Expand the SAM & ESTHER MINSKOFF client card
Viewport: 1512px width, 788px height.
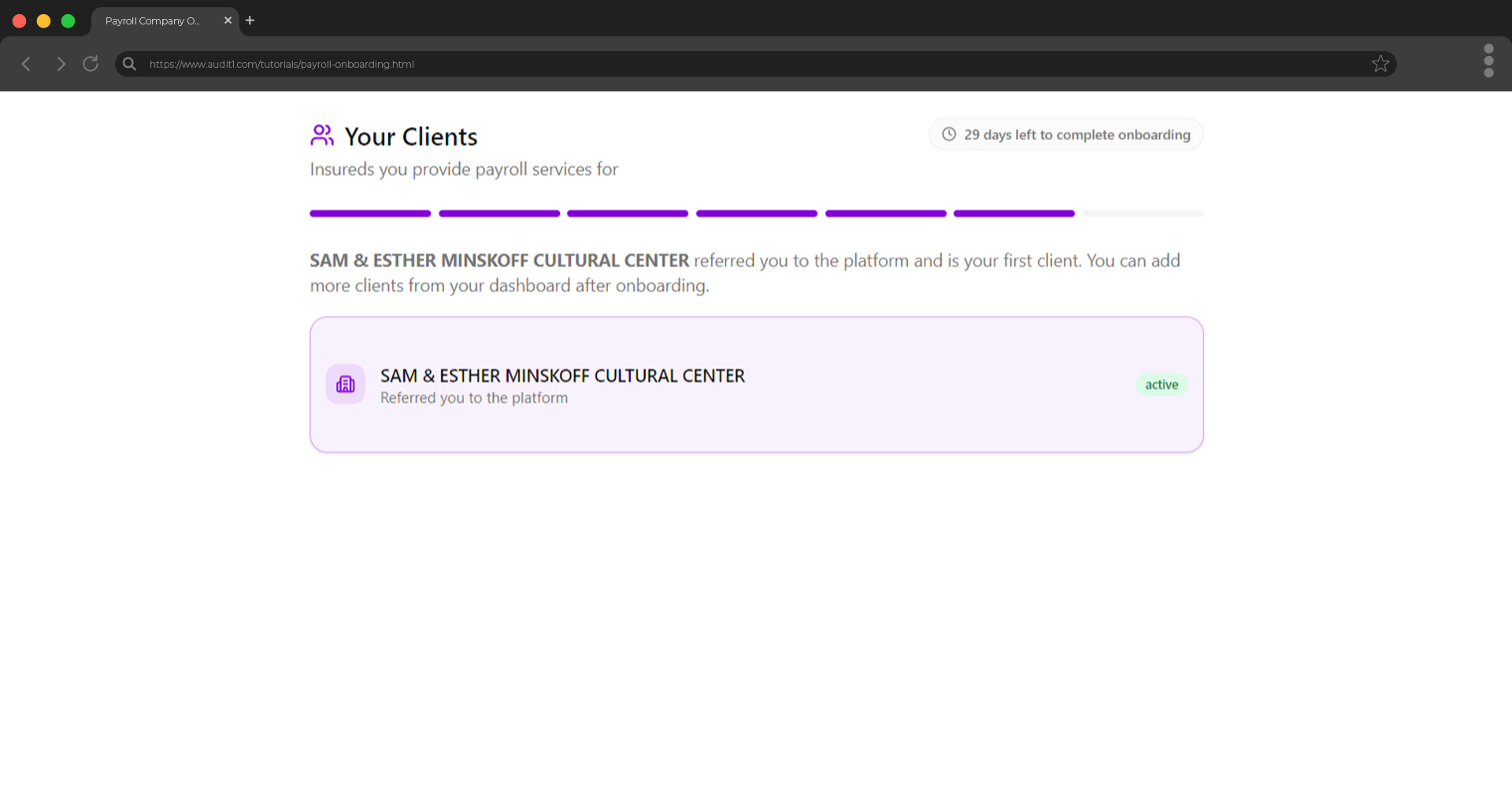pyautogui.click(x=756, y=385)
